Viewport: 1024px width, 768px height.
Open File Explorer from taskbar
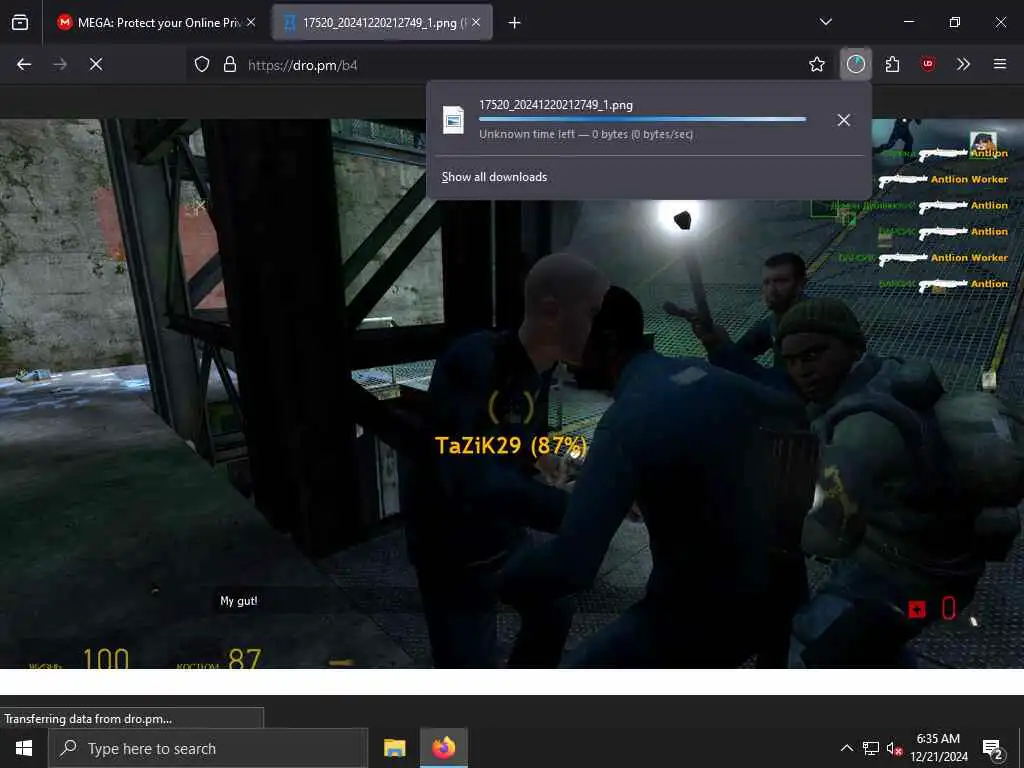click(x=394, y=748)
